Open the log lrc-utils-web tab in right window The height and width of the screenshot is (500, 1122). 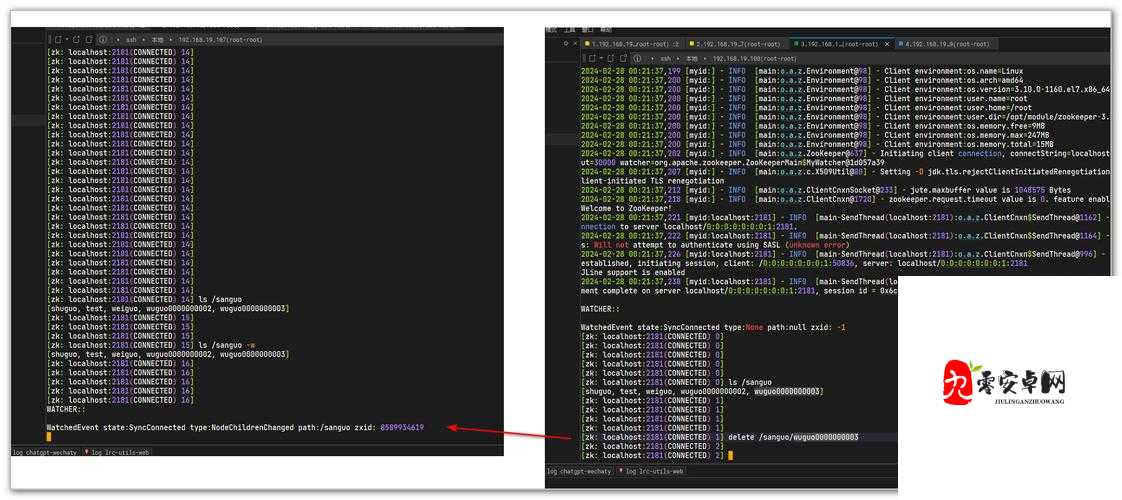click(655, 471)
